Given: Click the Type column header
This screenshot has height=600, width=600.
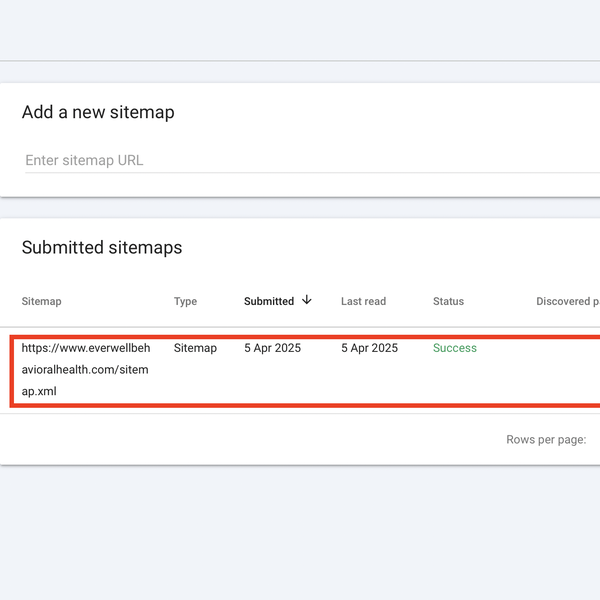Looking at the screenshot, I should pyautogui.click(x=185, y=301).
